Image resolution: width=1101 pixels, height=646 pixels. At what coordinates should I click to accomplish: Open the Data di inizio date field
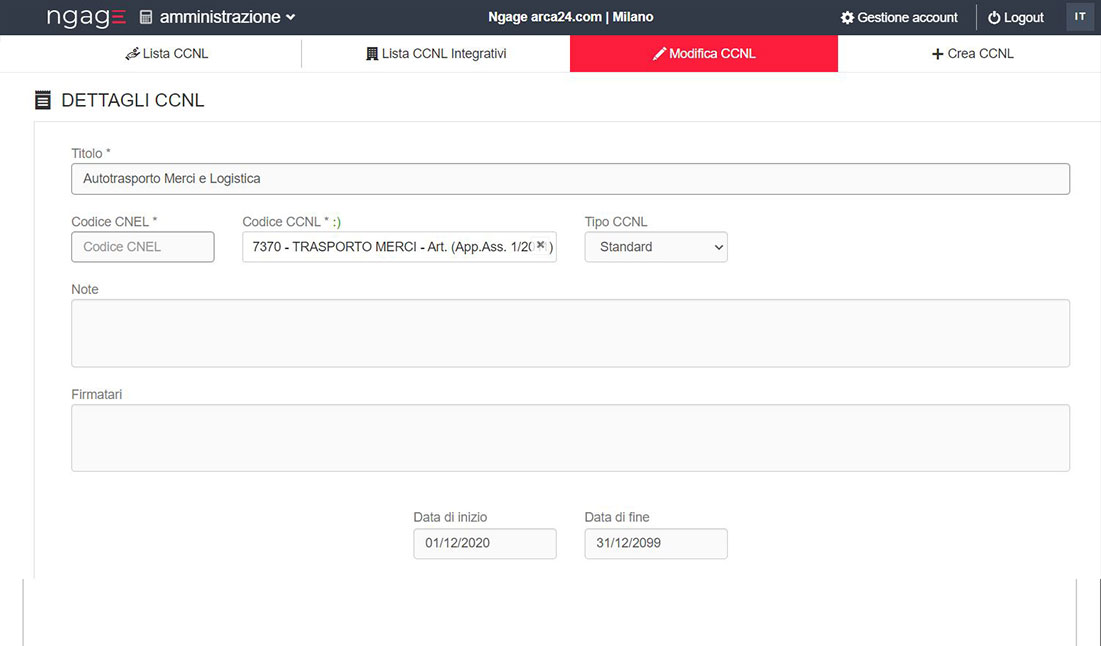pos(484,543)
